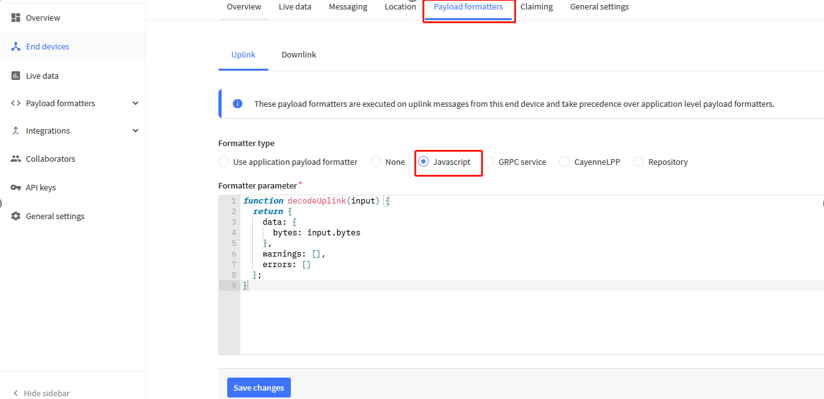Image resolution: width=824 pixels, height=399 pixels.
Task: Click the 'warnings: [],' code line
Action: 294,254
